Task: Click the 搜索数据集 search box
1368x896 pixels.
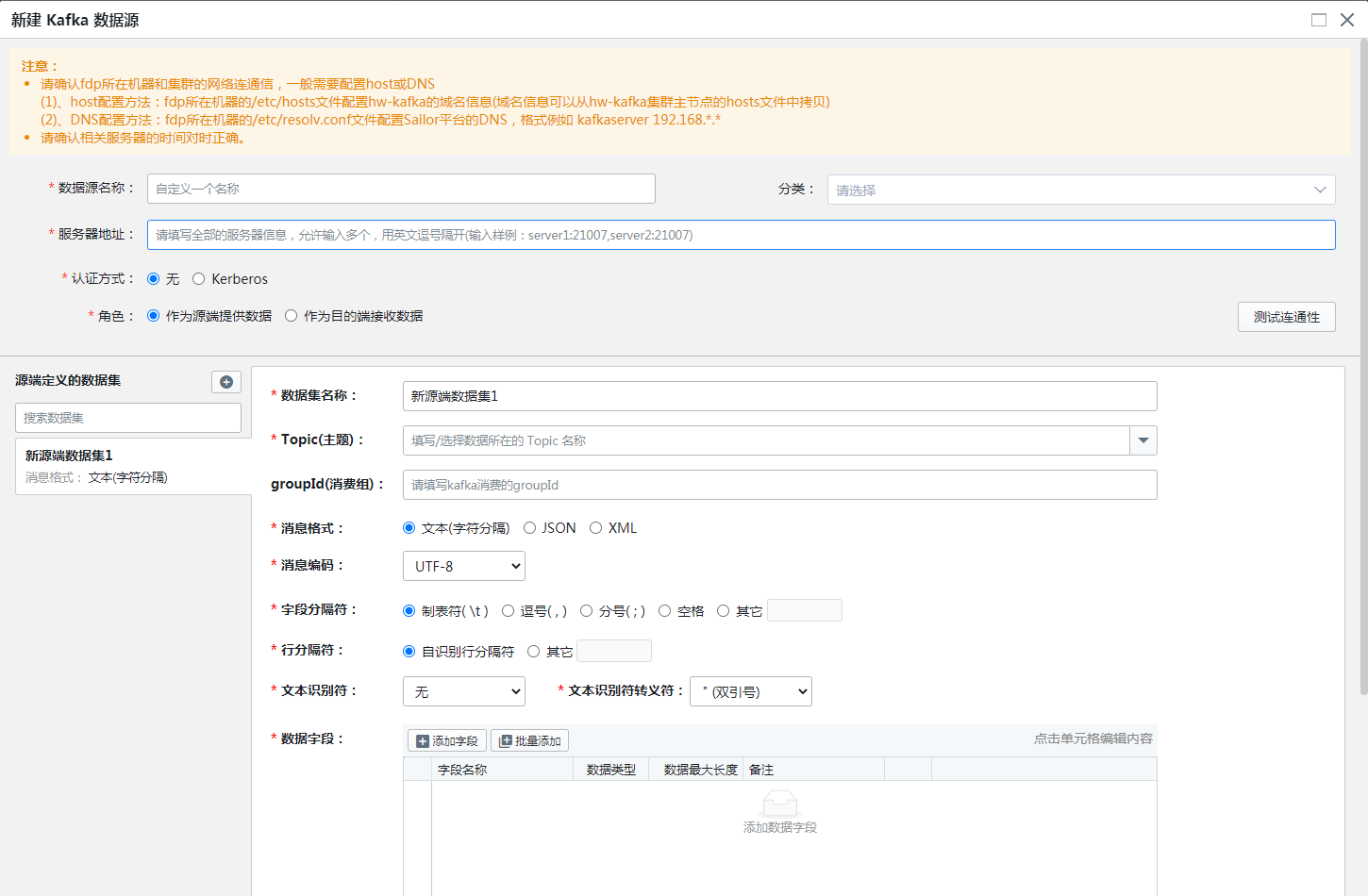Action: [128, 418]
